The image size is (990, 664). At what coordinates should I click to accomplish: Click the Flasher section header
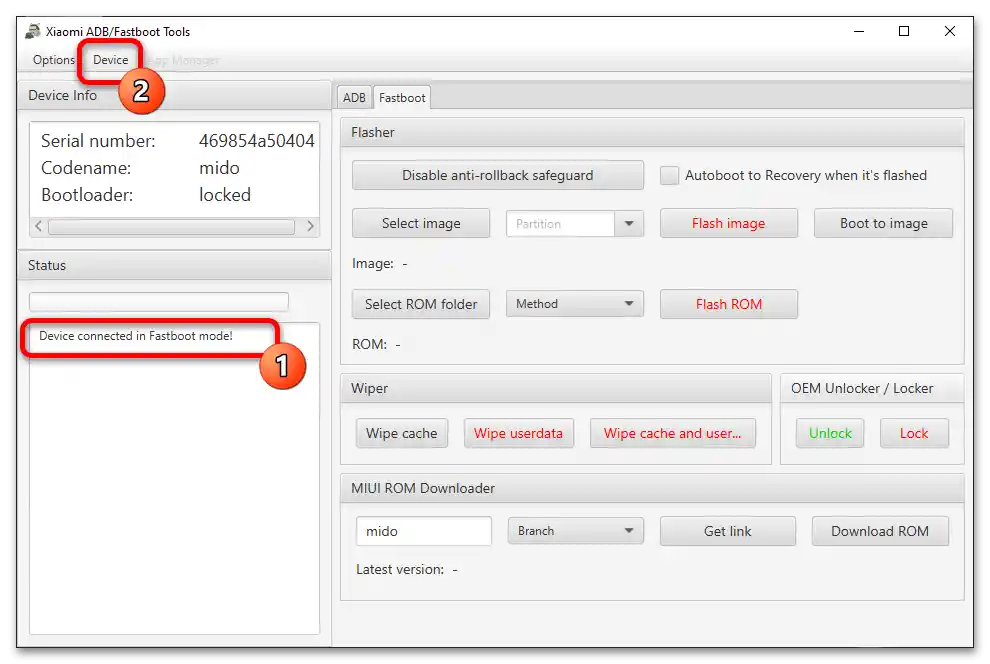pyautogui.click(x=652, y=133)
